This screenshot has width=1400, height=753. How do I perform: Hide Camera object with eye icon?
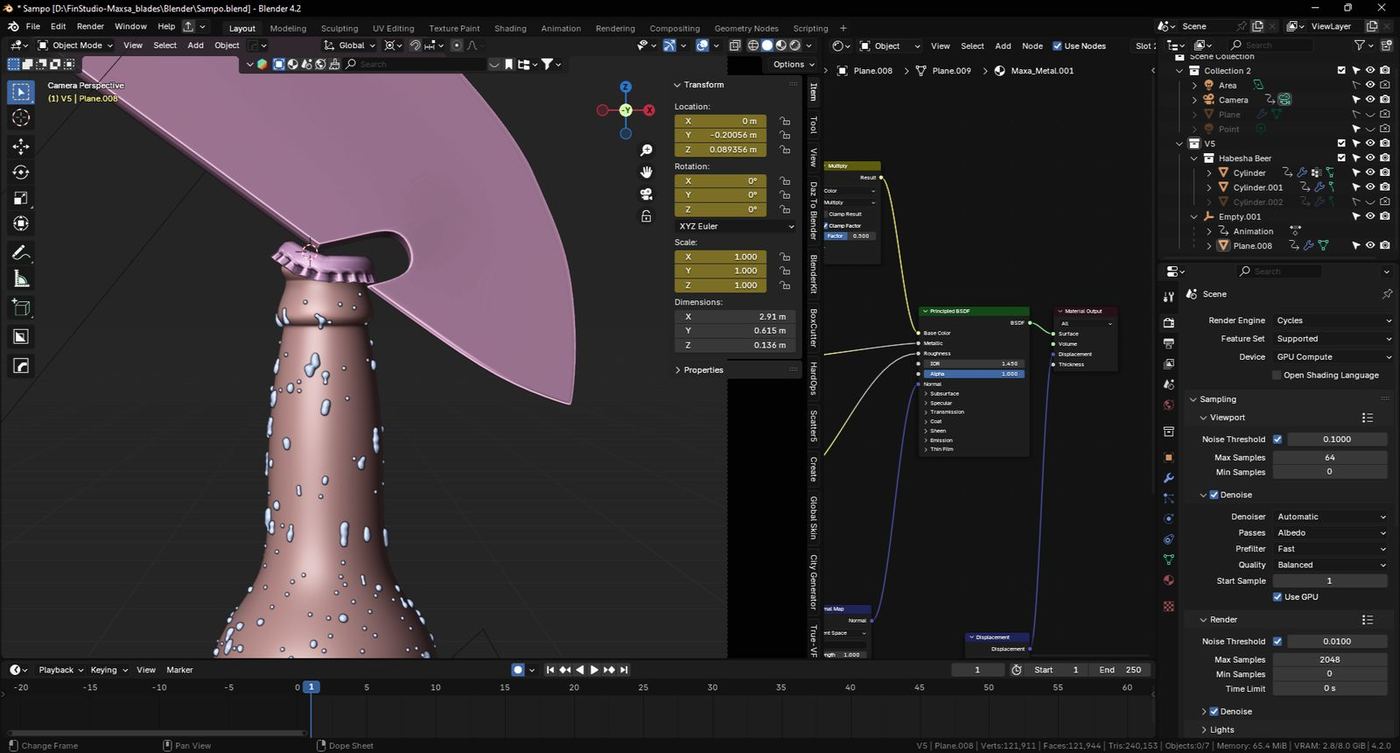tap(1370, 100)
